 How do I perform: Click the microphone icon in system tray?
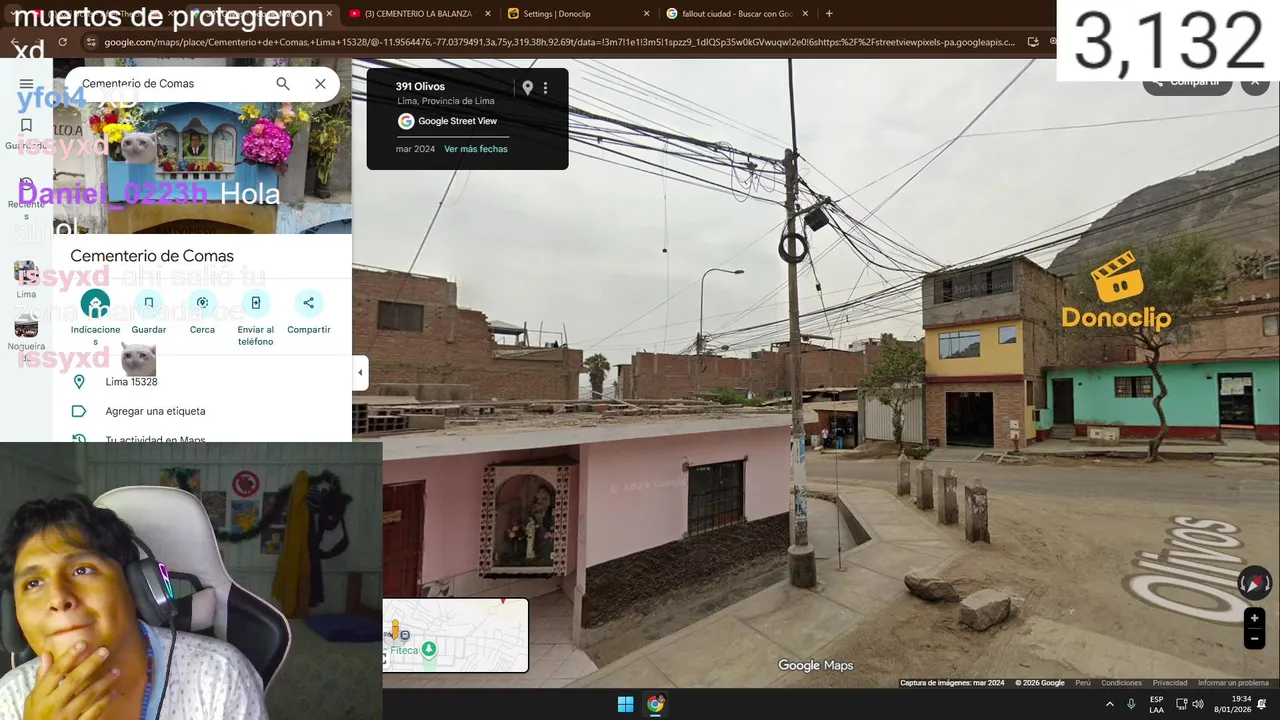[x=1131, y=704]
